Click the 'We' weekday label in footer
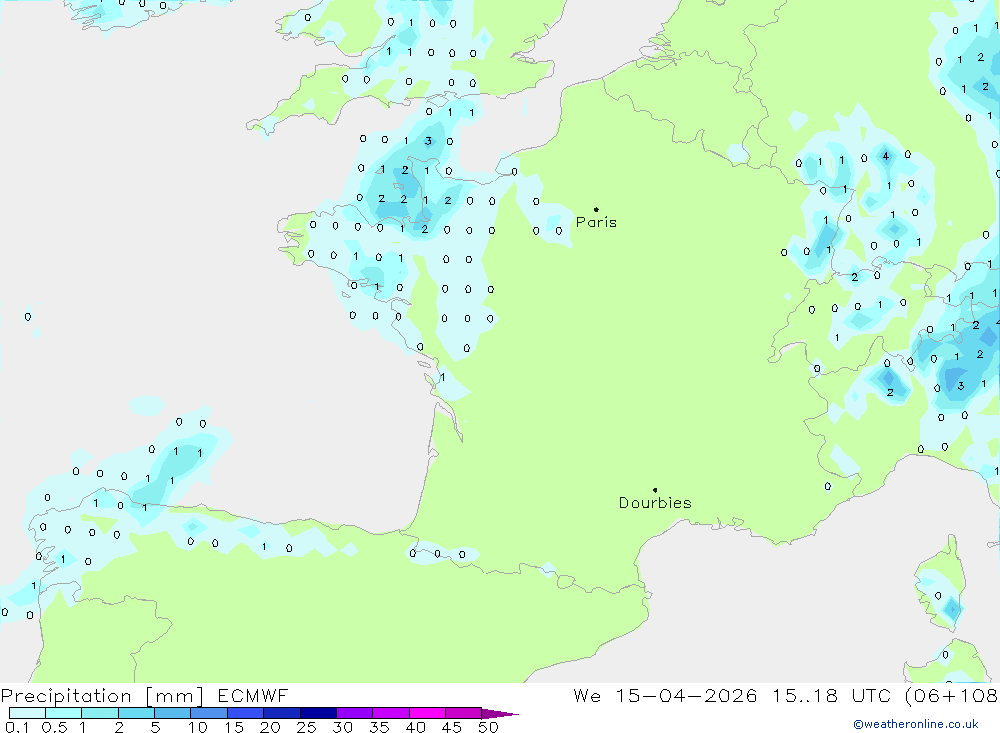 (x=587, y=696)
